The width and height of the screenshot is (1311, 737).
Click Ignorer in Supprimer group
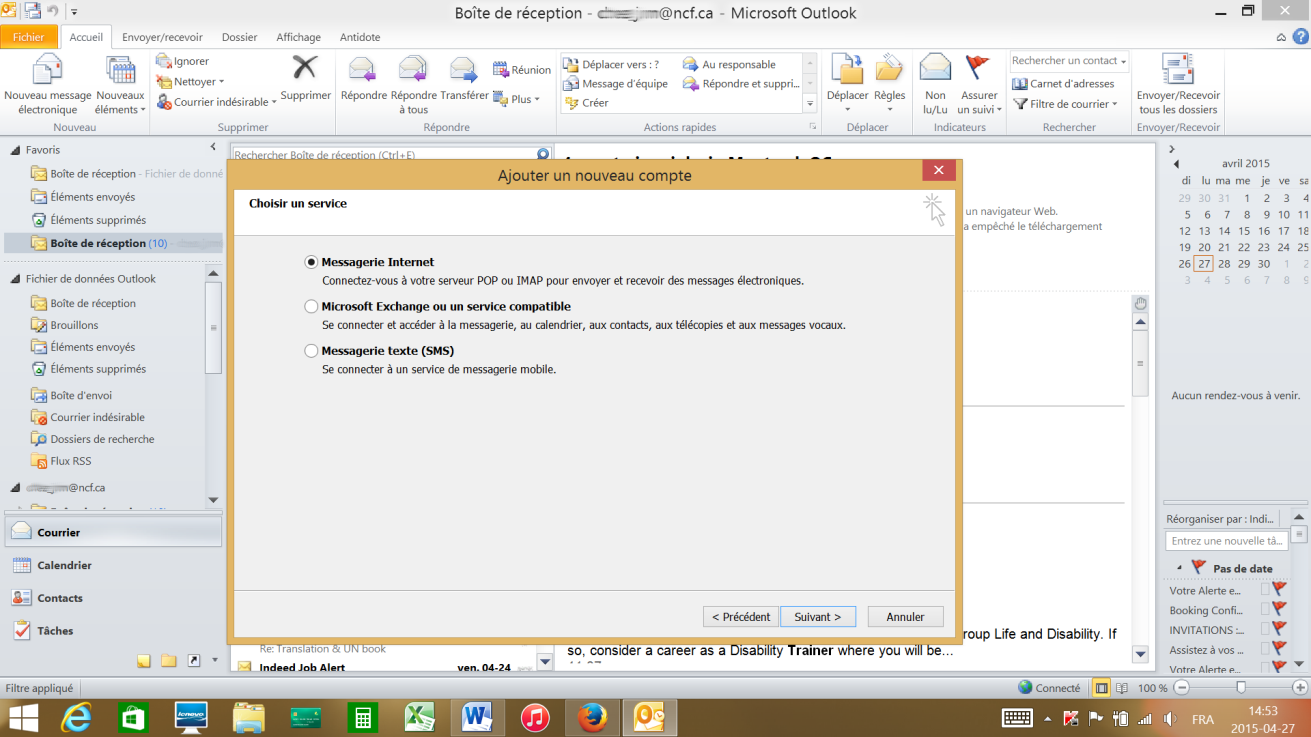[x=184, y=61]
